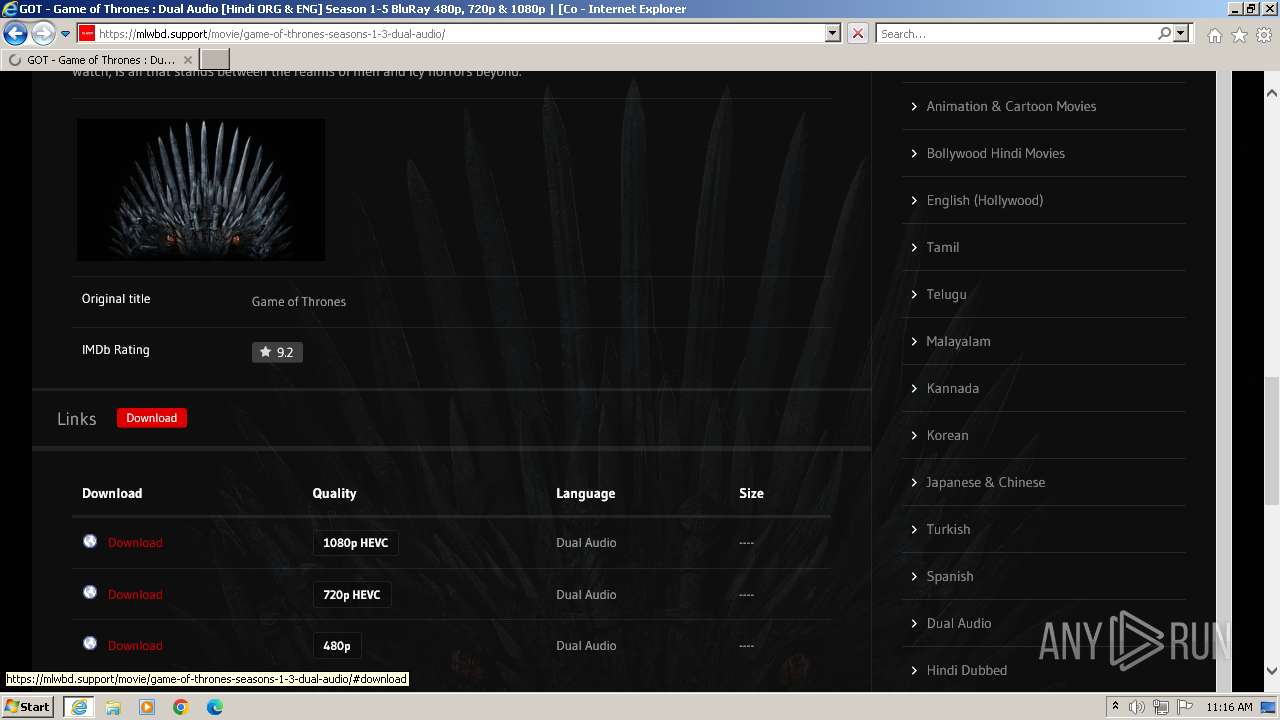Click Download link for 720p HEVC

(x=135, y=594)
